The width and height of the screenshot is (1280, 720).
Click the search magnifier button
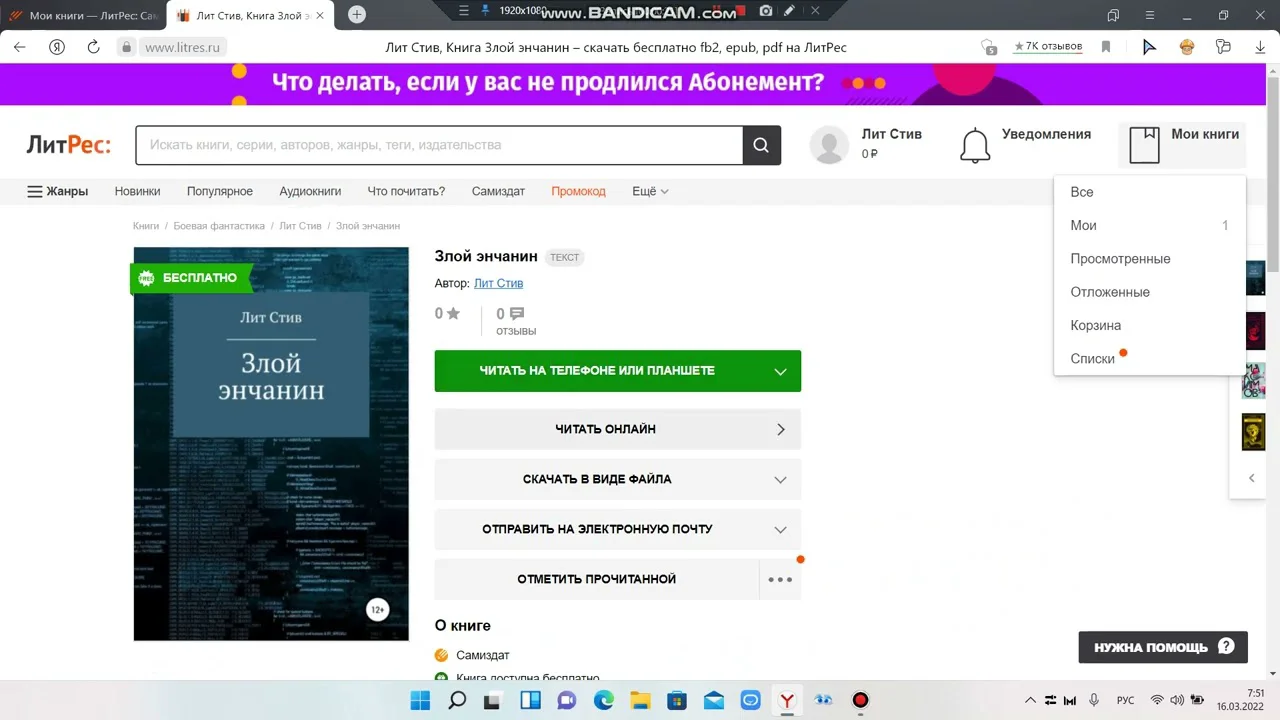761,145
